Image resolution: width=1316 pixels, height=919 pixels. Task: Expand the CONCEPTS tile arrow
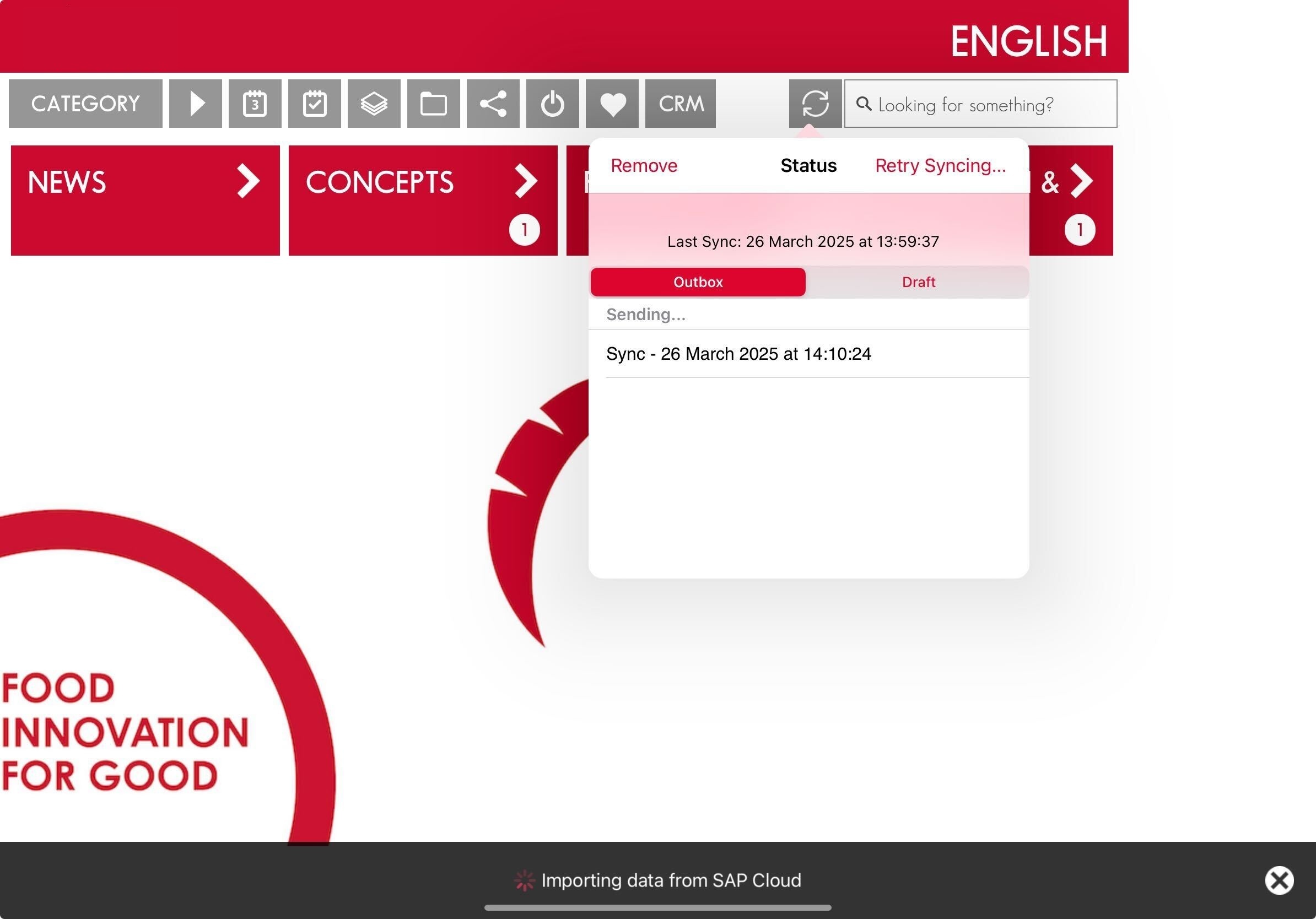[x=525, y=182]
